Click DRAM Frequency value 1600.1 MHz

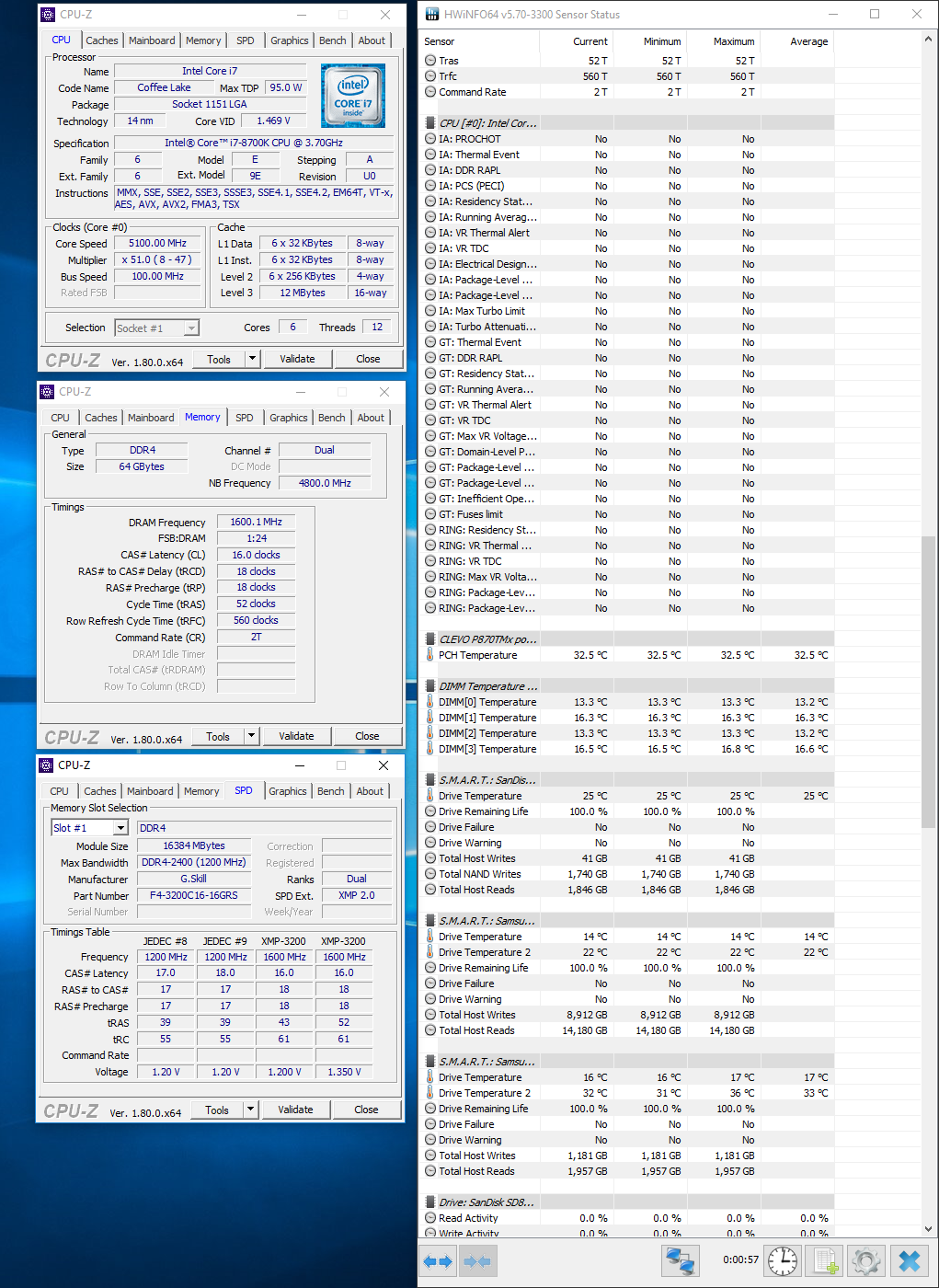pyautogui.click(x=257, y=522)
